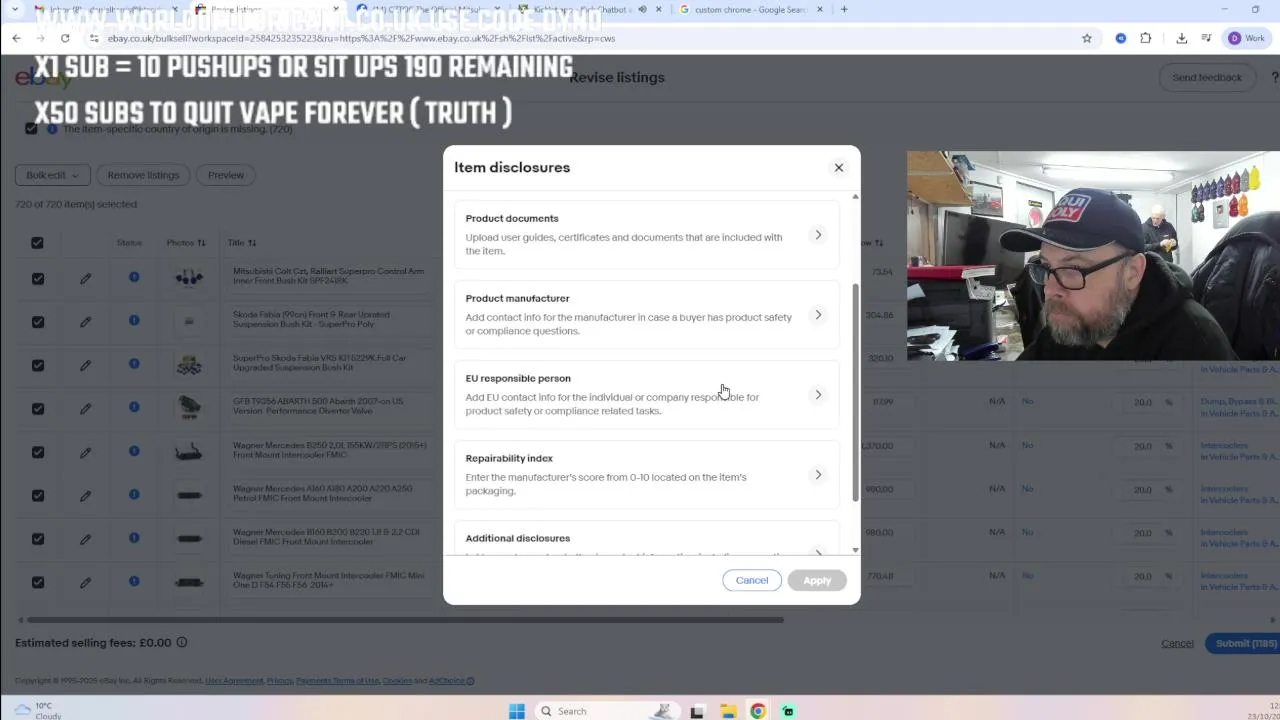
Task: Uncheck the Mitsubishi Colt Czt listing checkbox
Action: tap(37, 278)
